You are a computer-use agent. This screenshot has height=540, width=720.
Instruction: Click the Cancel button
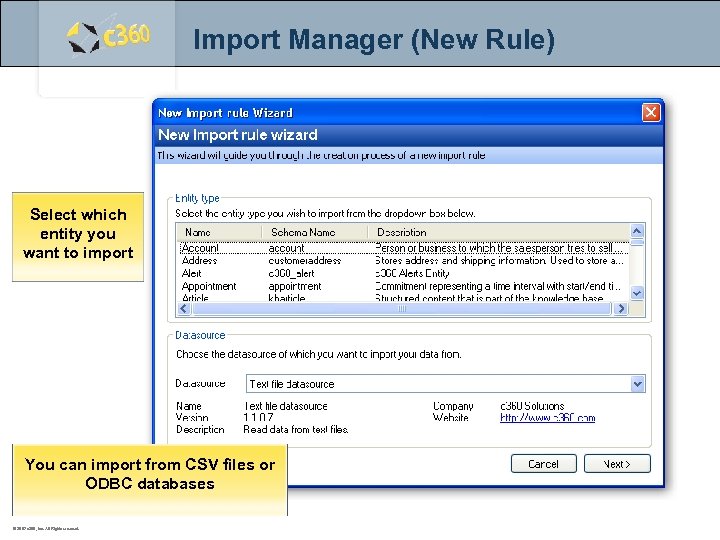(544, 464)
